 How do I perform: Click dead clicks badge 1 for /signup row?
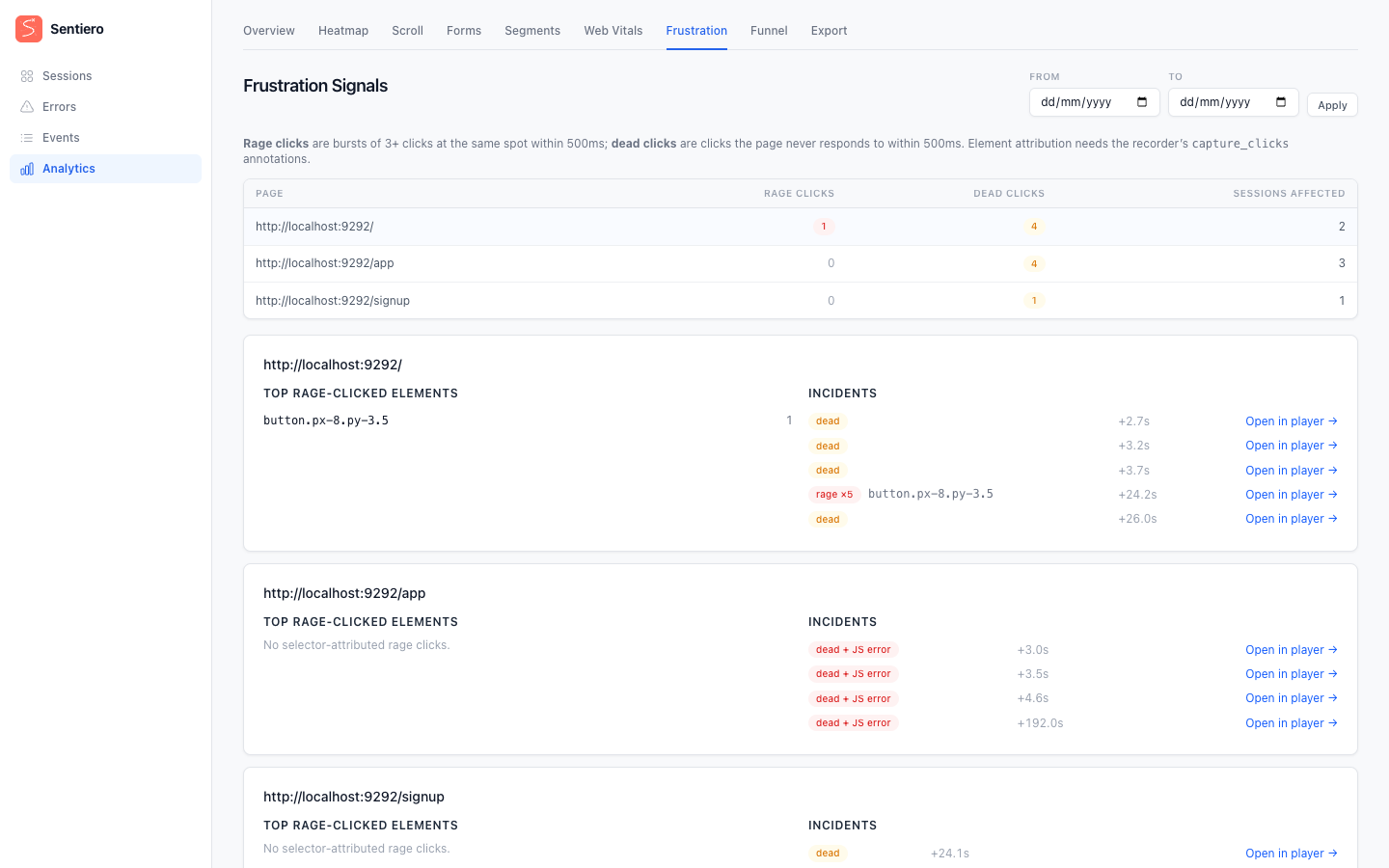point(1034,301)
